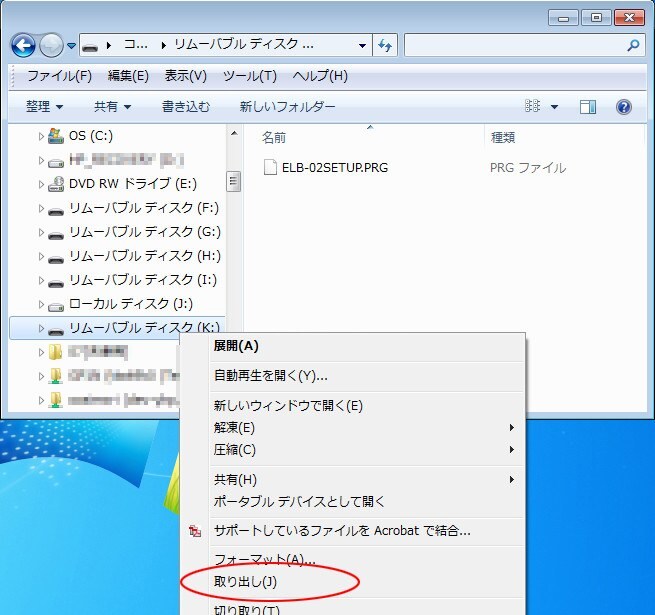
Task: Select the ELB-02SETUP.PRG file icon
Action: coord(269,168)
